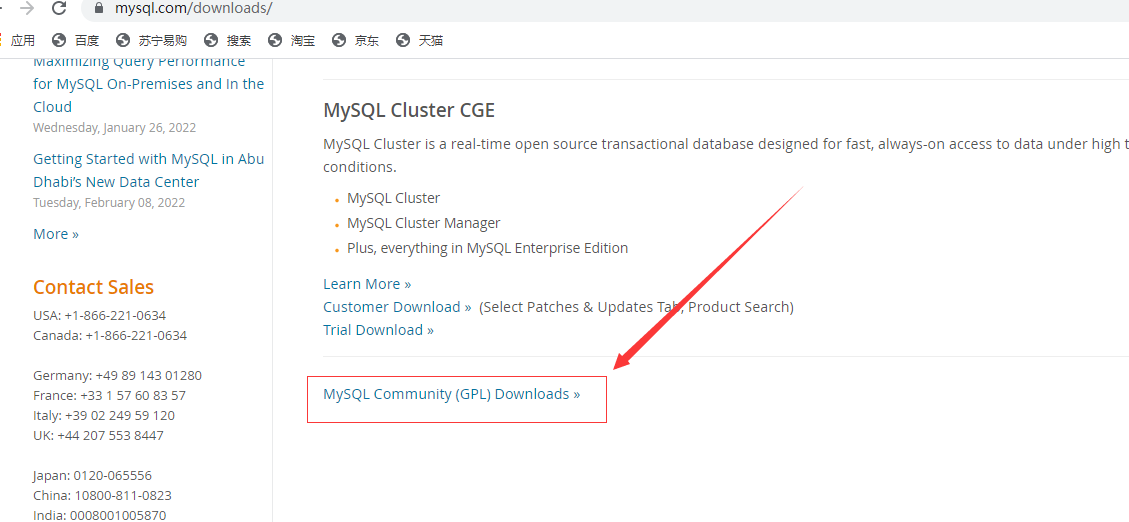Select the Plus, everything in MySQL Enterprise Edition item
This screenshot has height=522, width=1129.
487,248
